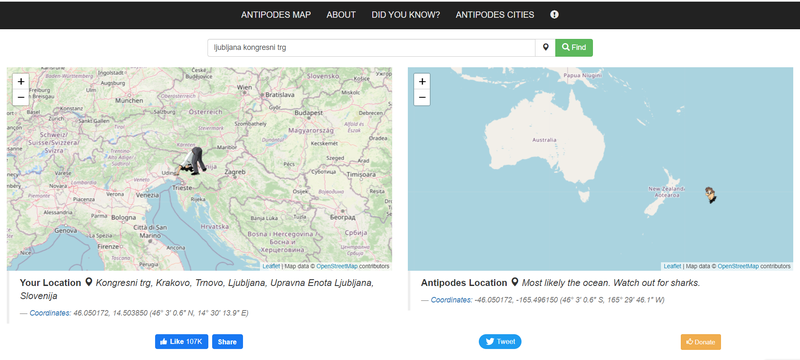Image resolution: width=800 pixels, height=360 pixels.
Task: Open the Did You Know? page
Action: [x=406, y=15]
